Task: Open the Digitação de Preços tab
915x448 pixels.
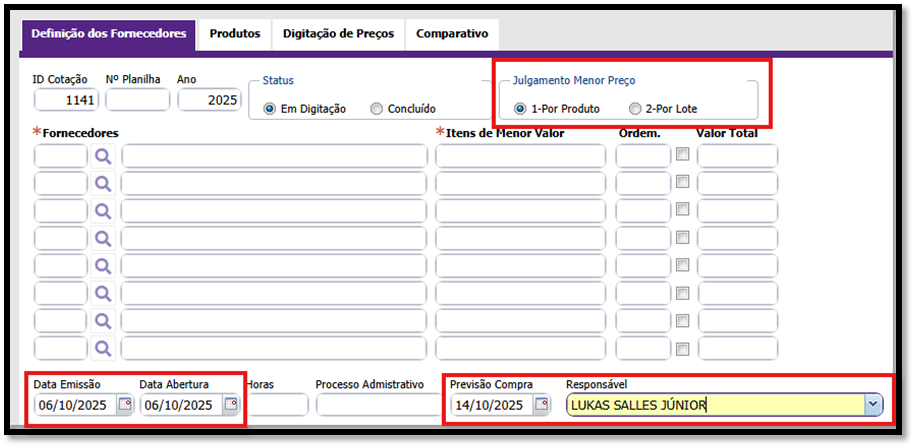Action: click(338, 34)
